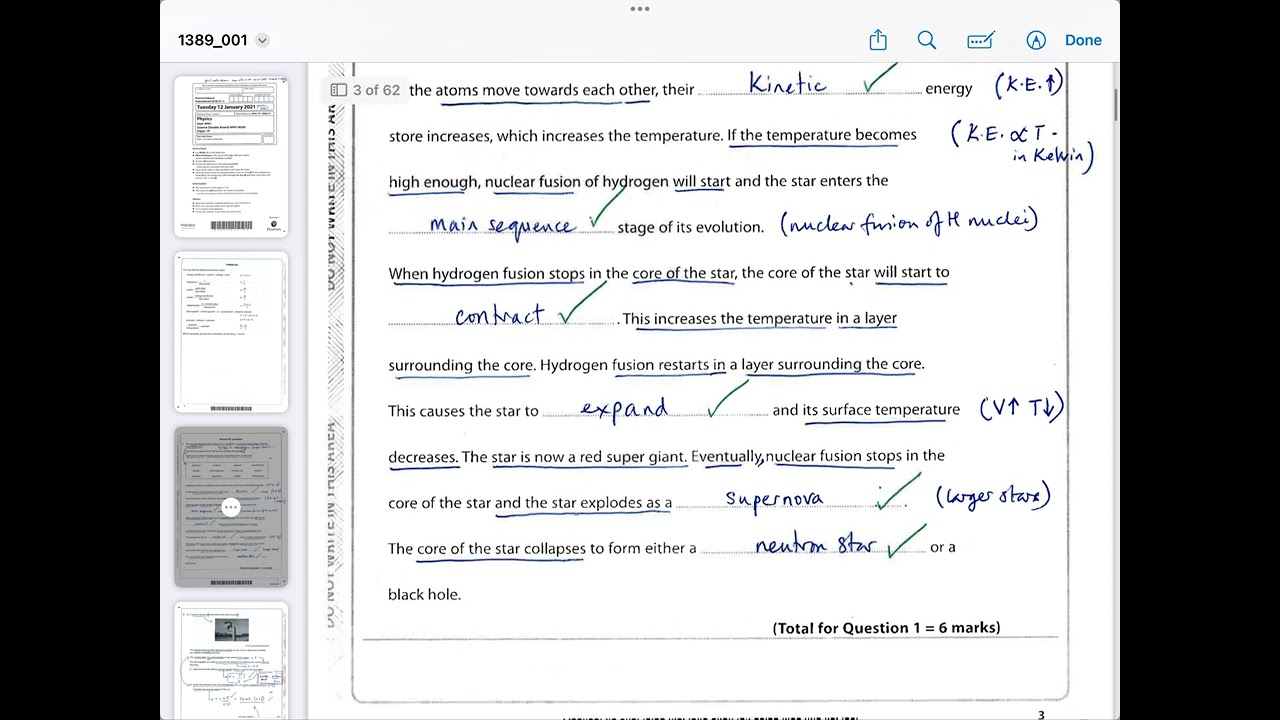1280x720 pixels.
Task: Tap the three-dot handle at window top
Action: click(640, 9)
